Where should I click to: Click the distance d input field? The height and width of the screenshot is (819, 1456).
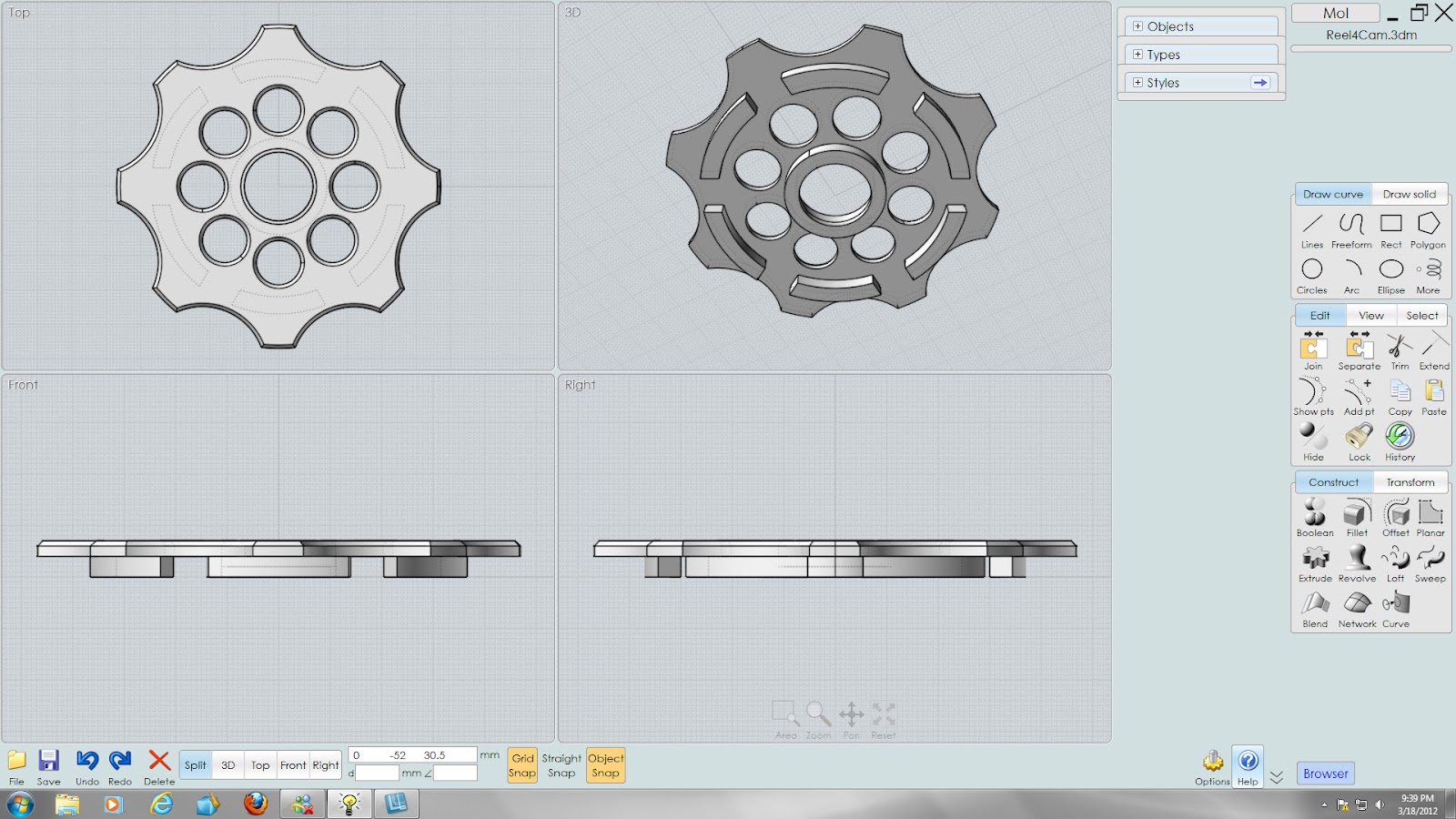pos(377,773)
